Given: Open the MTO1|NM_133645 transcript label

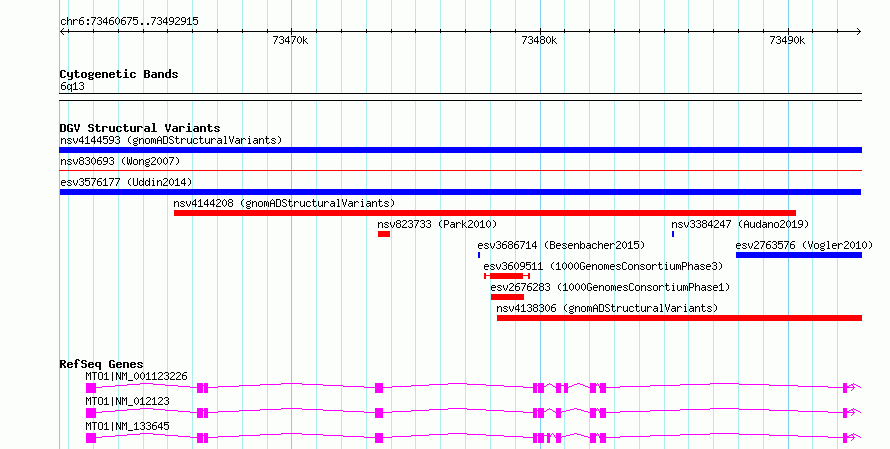Looking at the screenshot, I should (127, 426).
